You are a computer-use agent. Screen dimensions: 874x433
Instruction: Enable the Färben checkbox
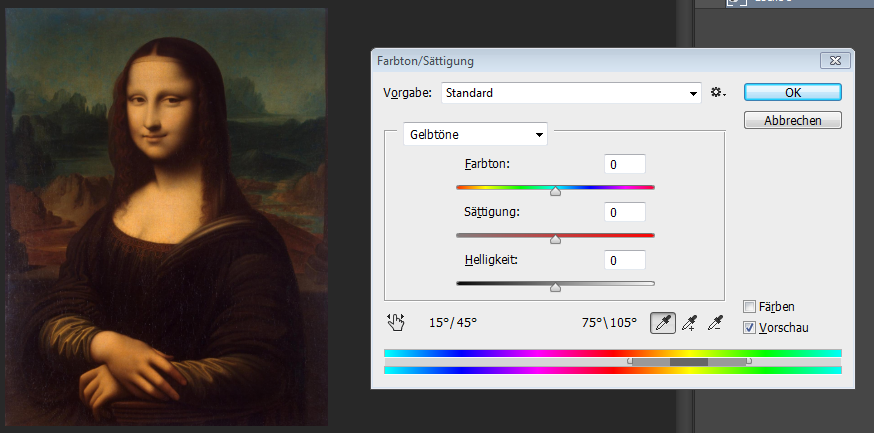point(750,306)
